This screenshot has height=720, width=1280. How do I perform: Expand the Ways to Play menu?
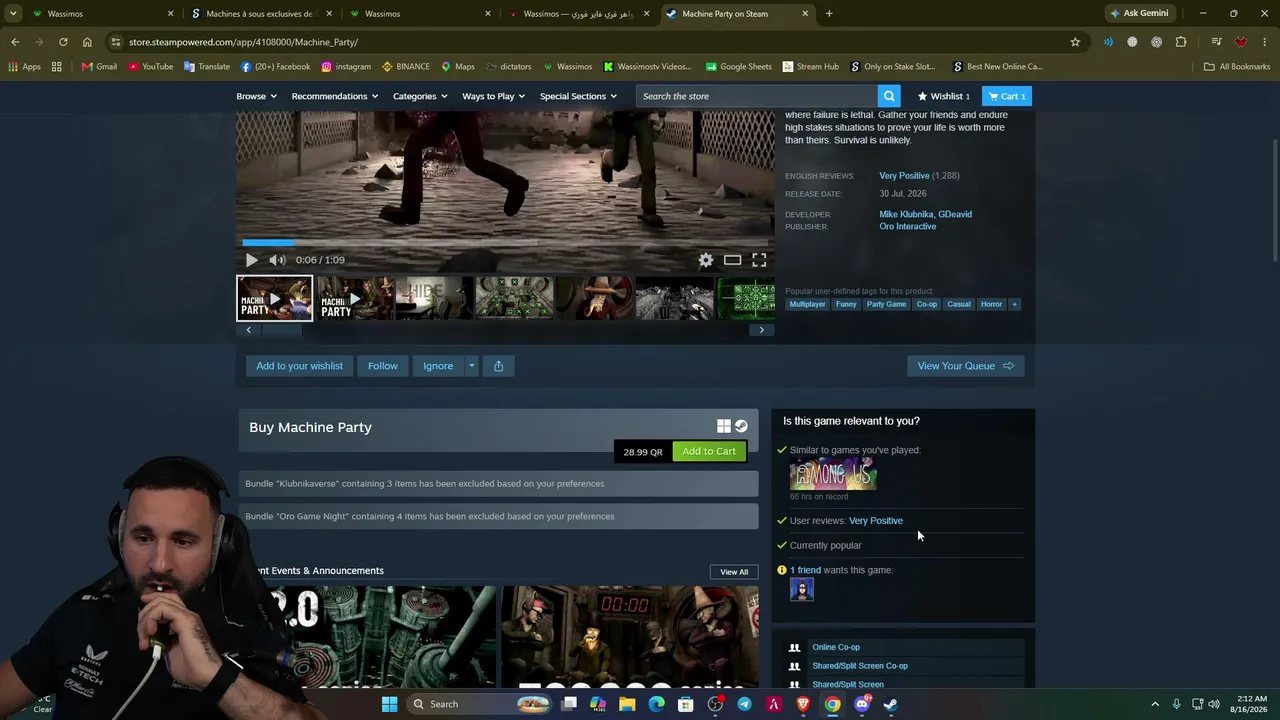coord(493,96)
